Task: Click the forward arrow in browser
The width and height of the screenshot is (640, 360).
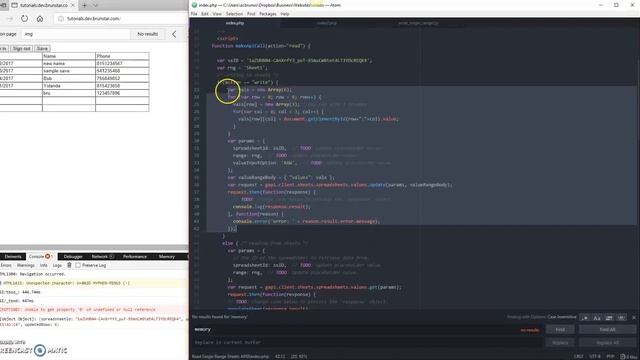Action: coord(10,18)
